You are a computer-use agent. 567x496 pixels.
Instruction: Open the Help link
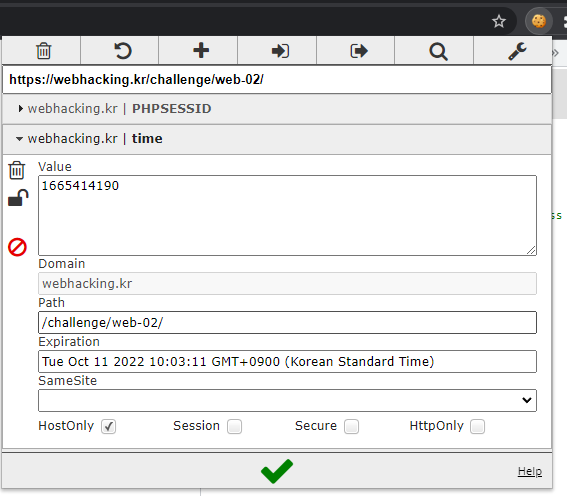click(x=530, y=471)
